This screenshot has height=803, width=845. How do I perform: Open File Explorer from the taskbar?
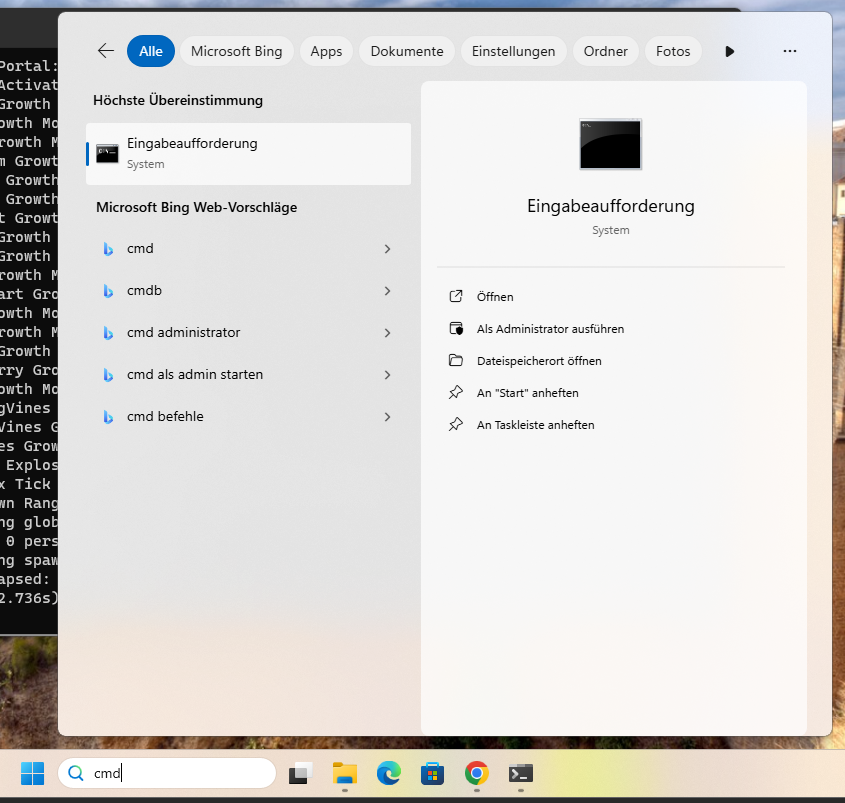pos(345,773)
